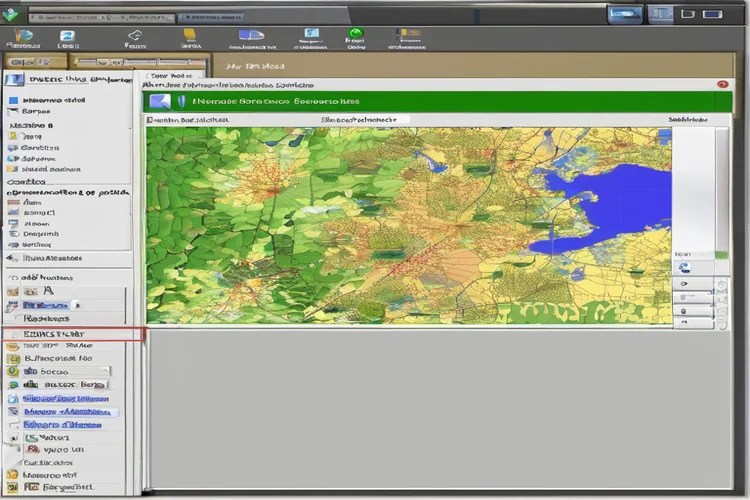Click the small flag icon below the blue square
The width and height of the screenshot is (750, 500).
pos(13,111)
